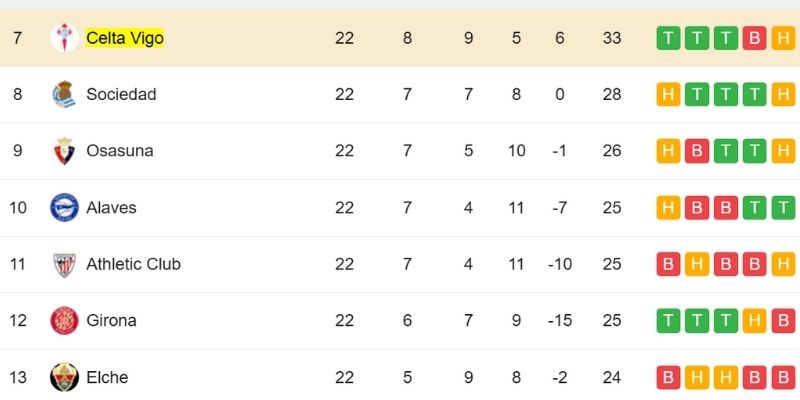Image resolution: width=800 pixels, height=400 pixels.
Task: Click Celta Vigo's red B form badge
Action: 755,38
